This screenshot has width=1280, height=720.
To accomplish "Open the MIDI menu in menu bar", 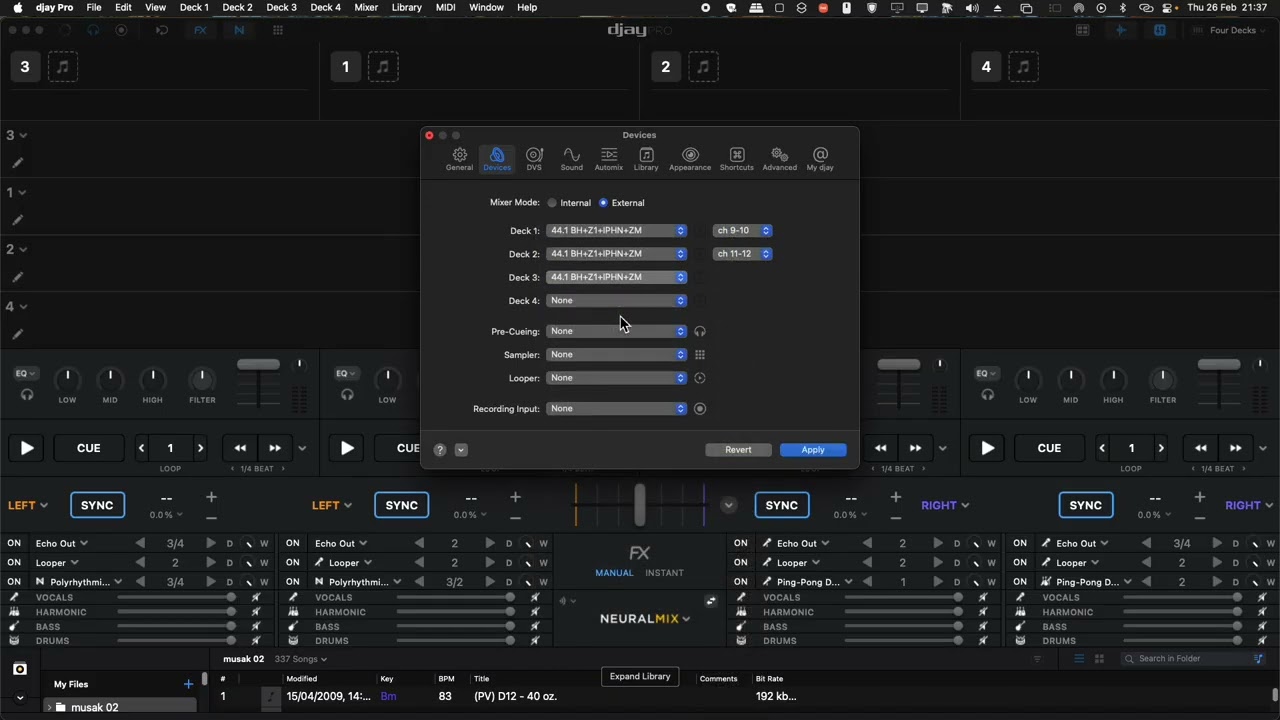I will 446,8.
